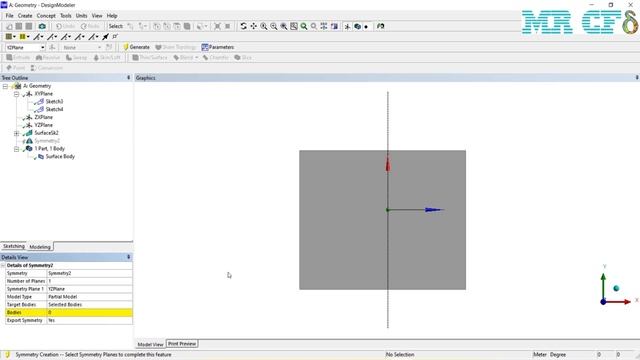Collapse the XYPlane tree node
Image resolution: width=640 pixels, height=360 pixels.
coord(17,94)
